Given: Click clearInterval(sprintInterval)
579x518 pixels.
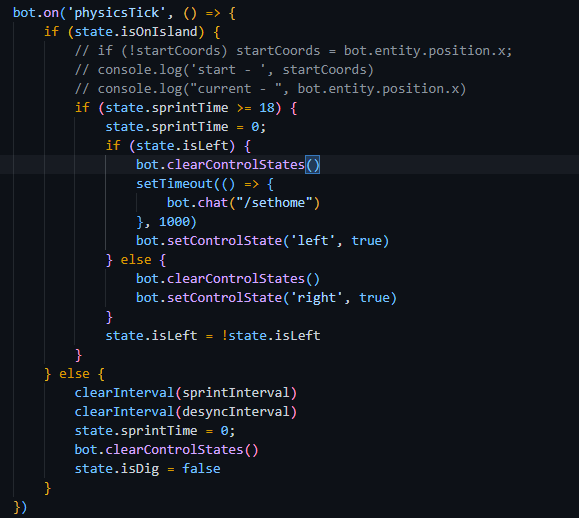Looking at the screenshot, I should coord(186,393).
